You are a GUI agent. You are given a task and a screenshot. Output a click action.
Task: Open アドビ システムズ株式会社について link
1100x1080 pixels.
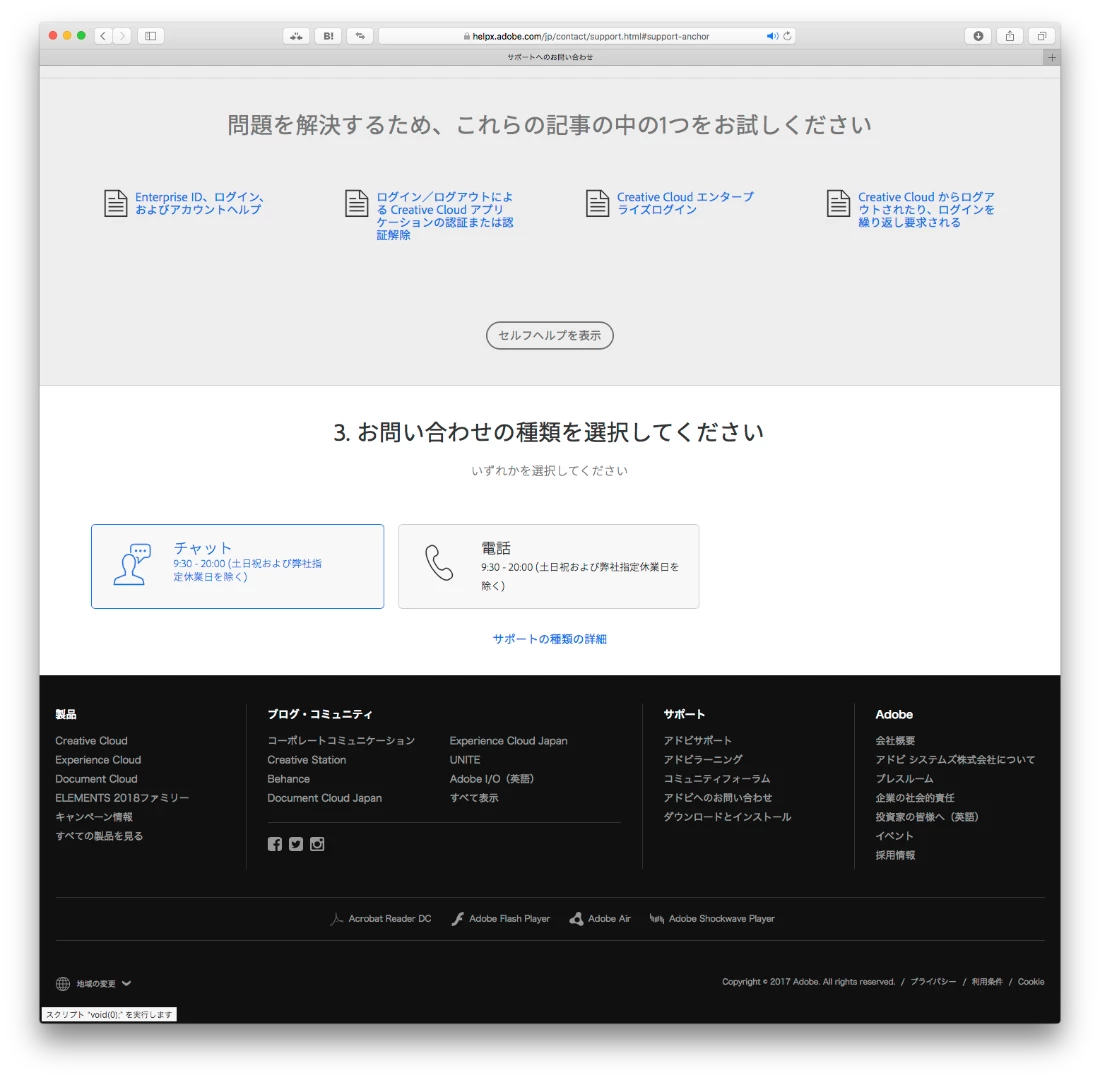tap(955, 760)
